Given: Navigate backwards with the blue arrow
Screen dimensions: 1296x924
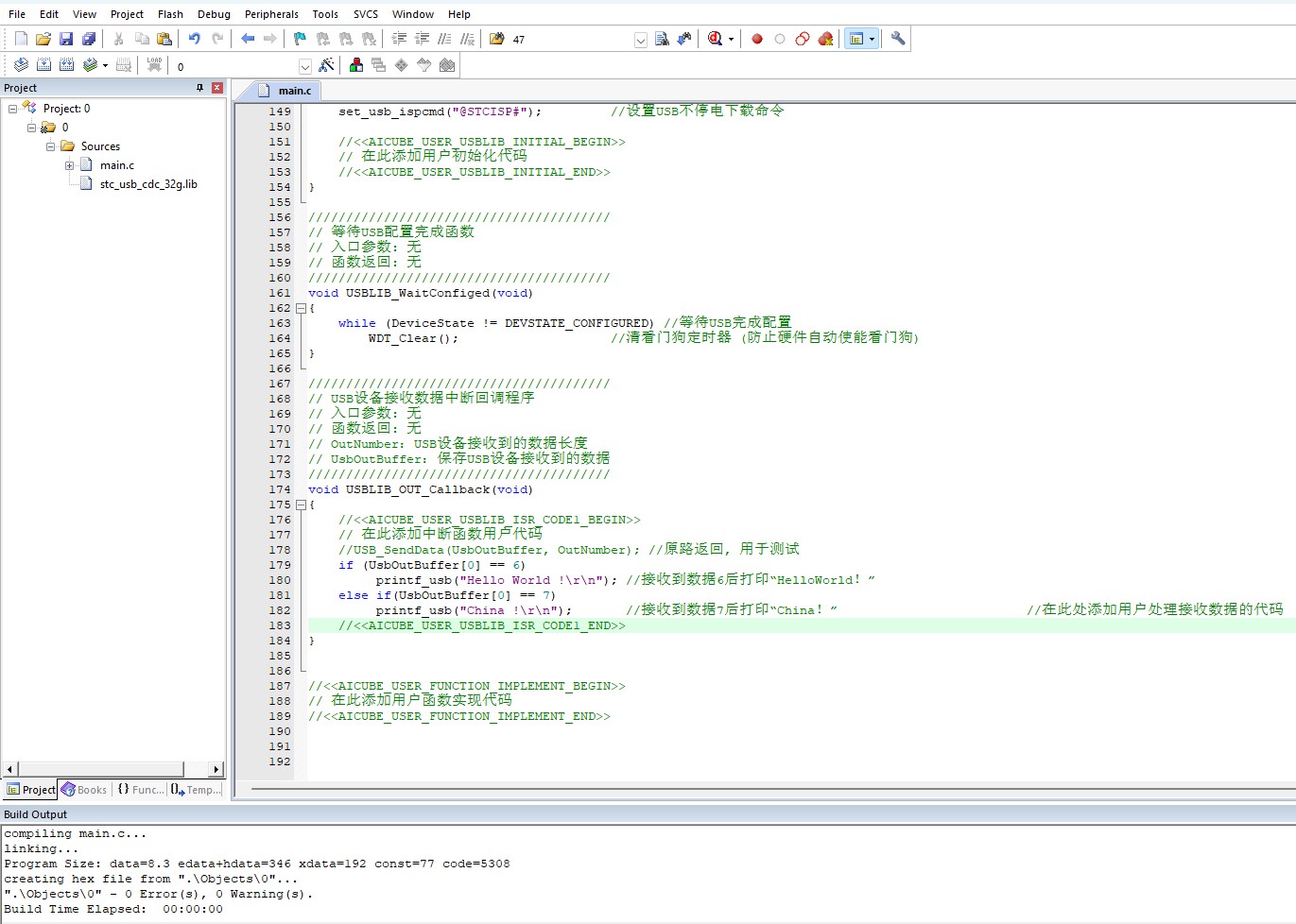Looking at the screenshot, I should [248, 39].
